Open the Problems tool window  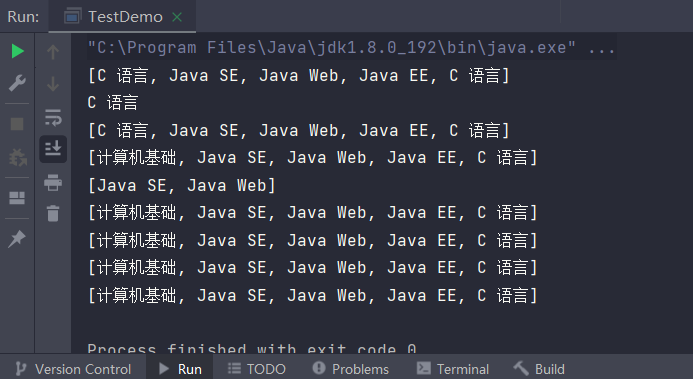point(351,369)
